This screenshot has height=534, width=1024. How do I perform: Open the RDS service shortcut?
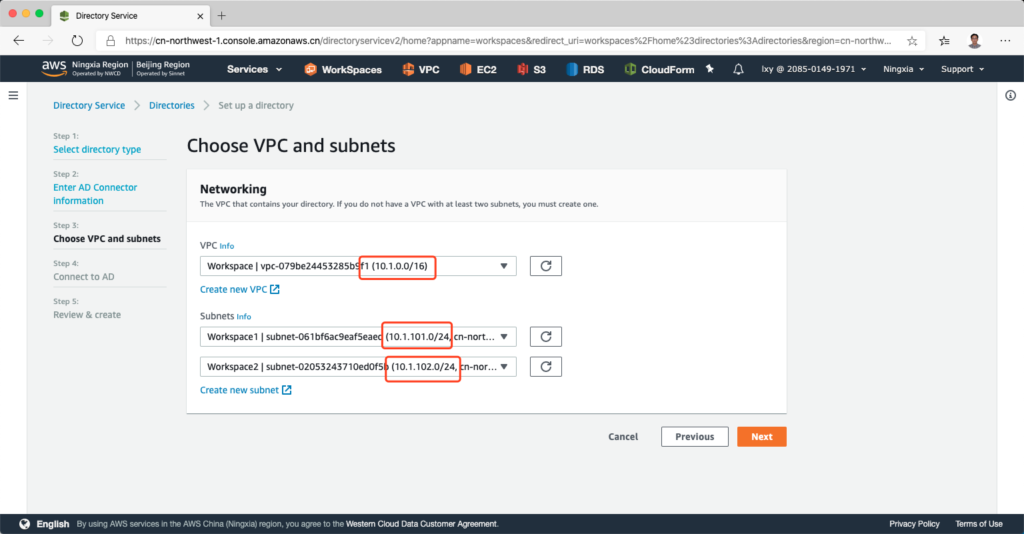coord(573,69)
